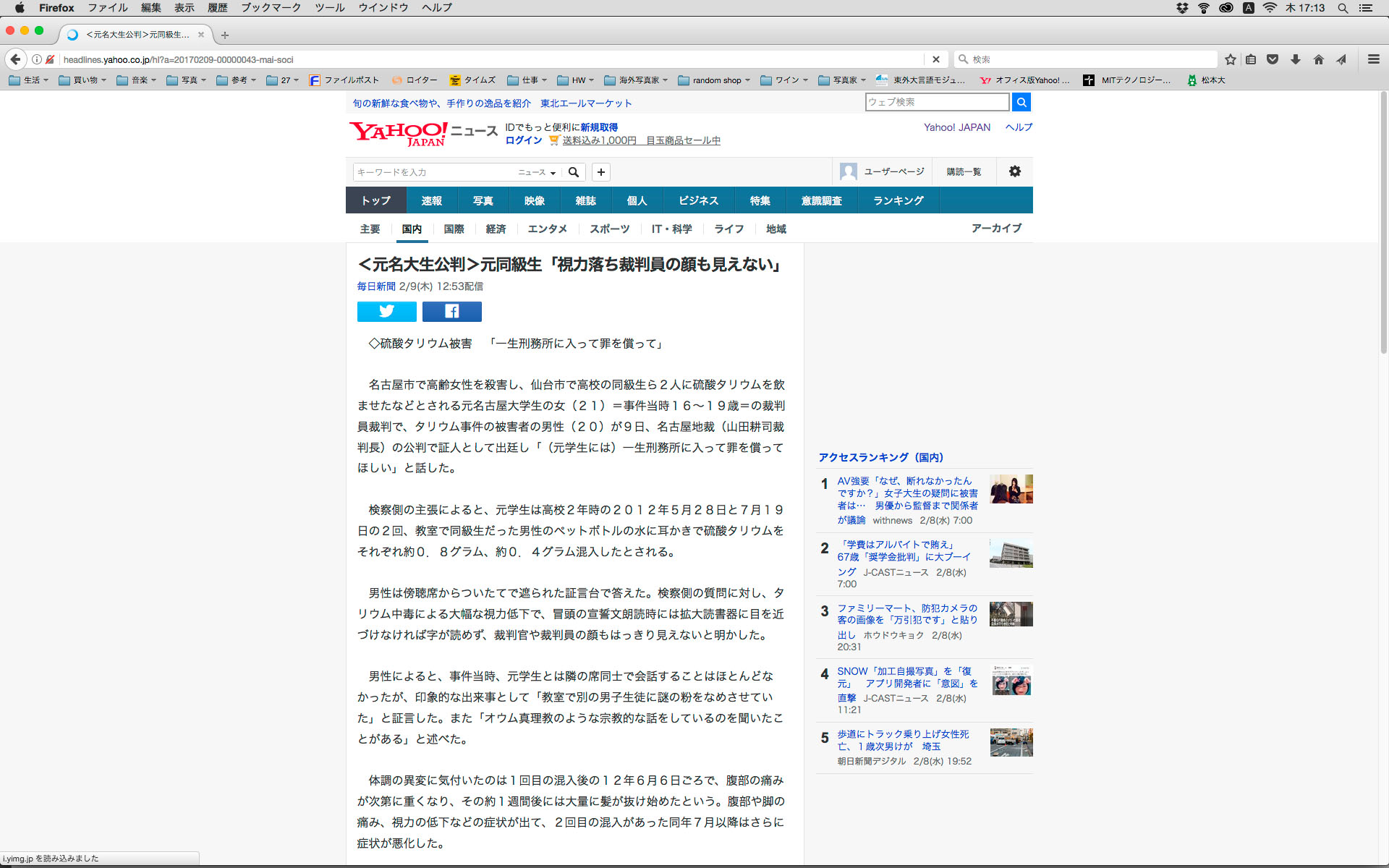1389x868 pixels.
Task: Expand the 生活 bookmarks folder
Action: click(29, 80)
